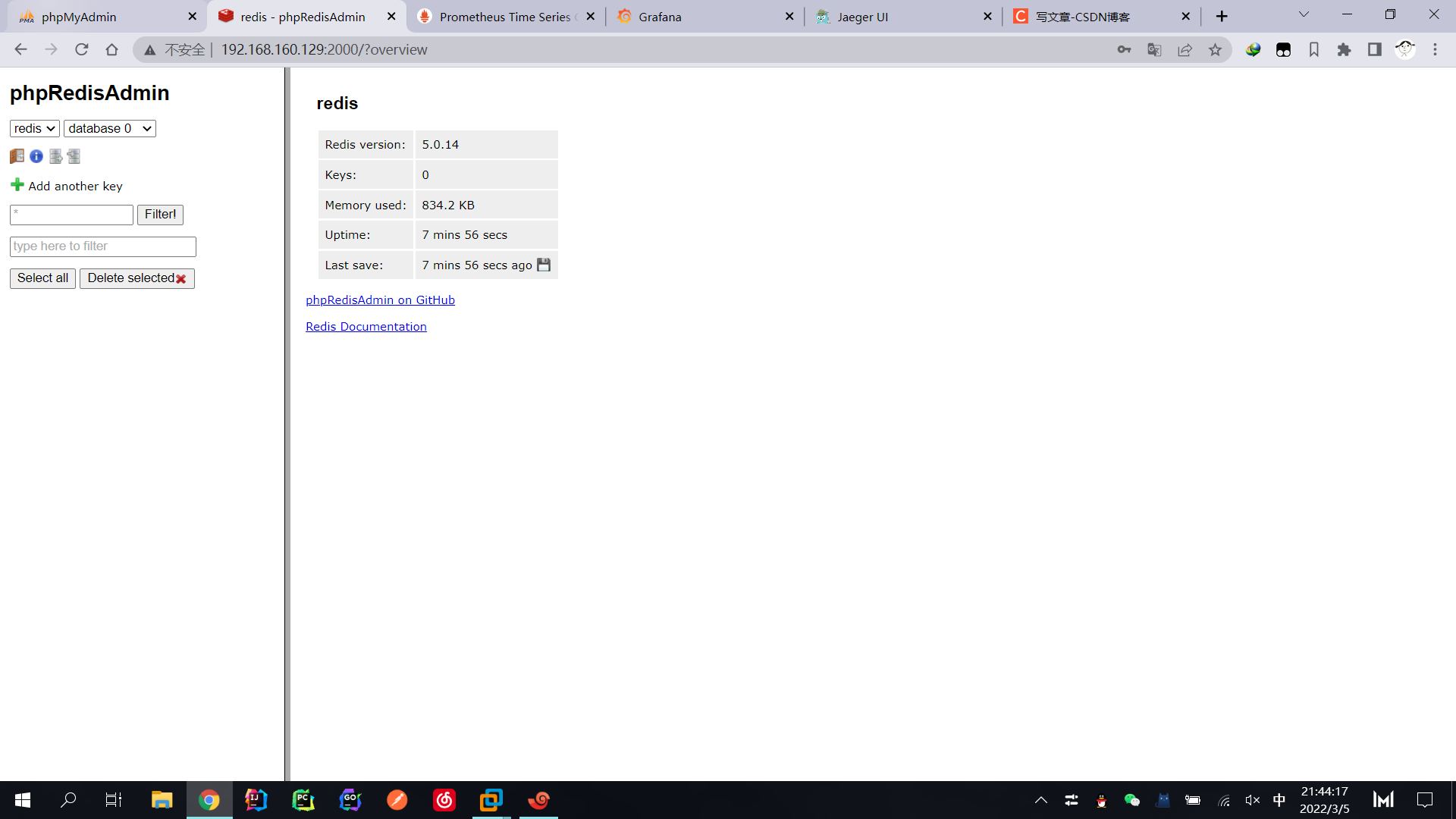Click the export database icon

tap(55, 156)
